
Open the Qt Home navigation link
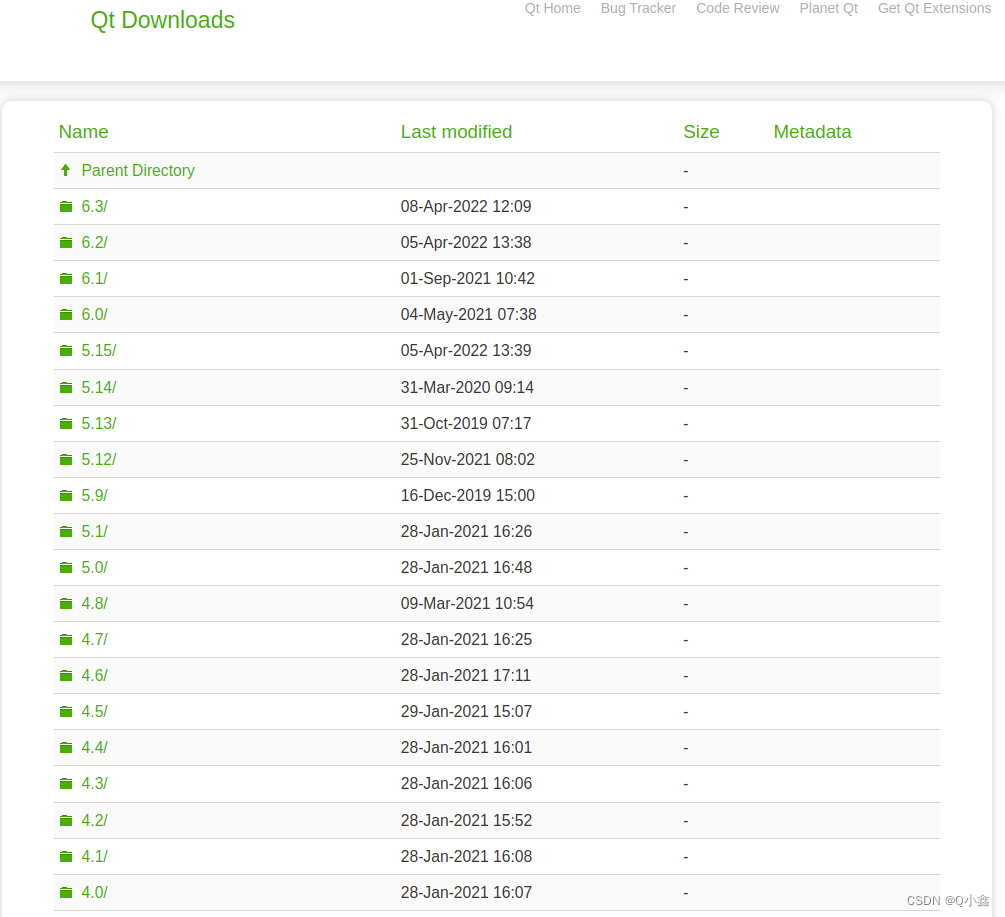point(552,8)
